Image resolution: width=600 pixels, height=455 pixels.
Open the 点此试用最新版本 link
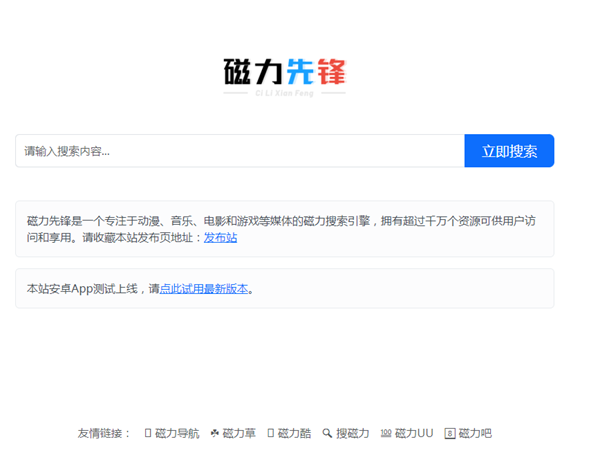click(x=204, y=289)
